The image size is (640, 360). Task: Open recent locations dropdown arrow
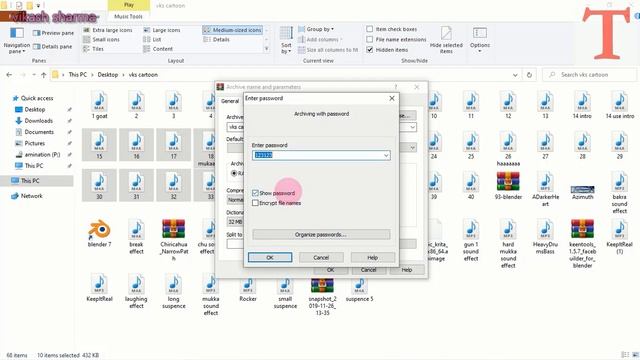[34, 75]
